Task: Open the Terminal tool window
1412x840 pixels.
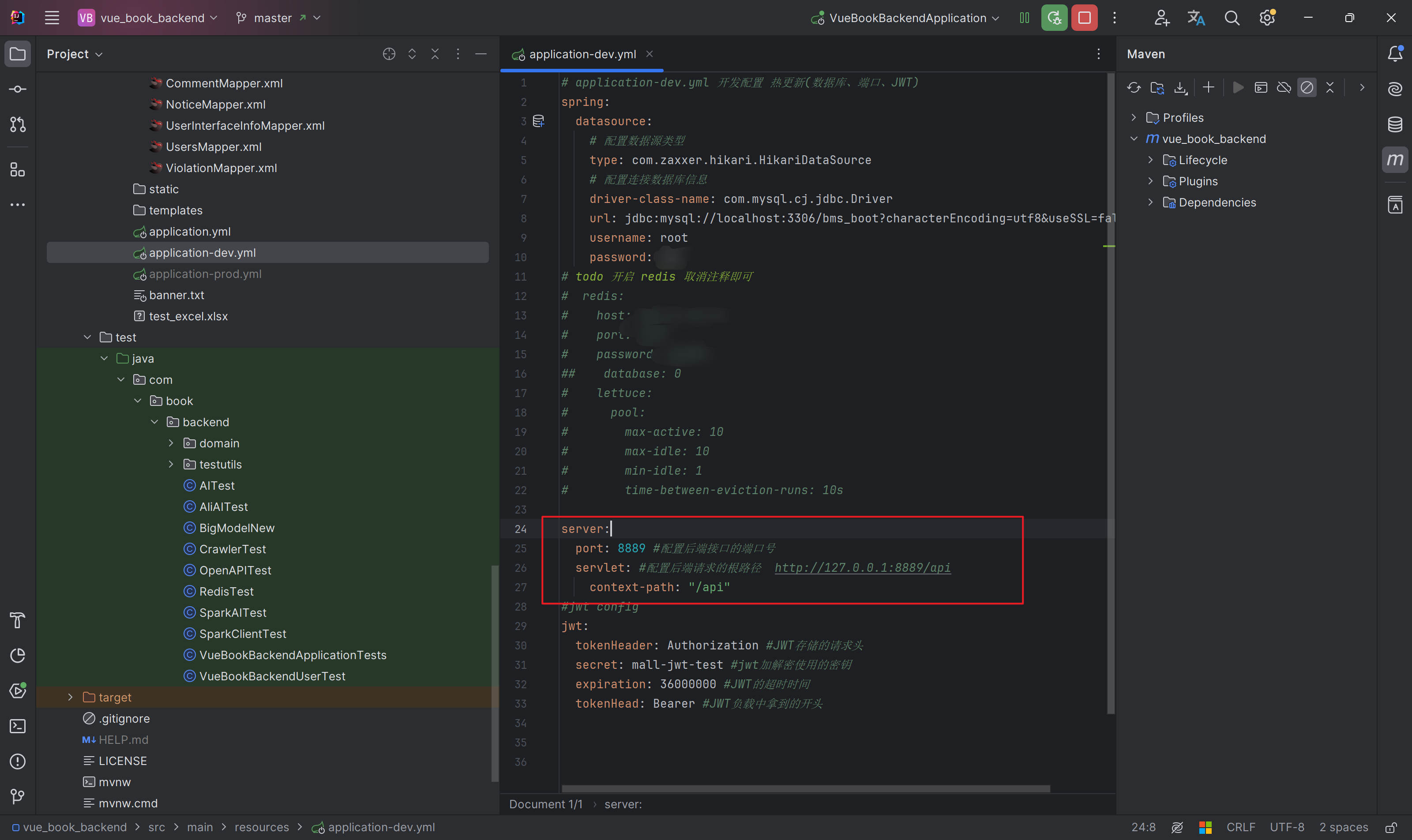Action: (x=18, y=726)
